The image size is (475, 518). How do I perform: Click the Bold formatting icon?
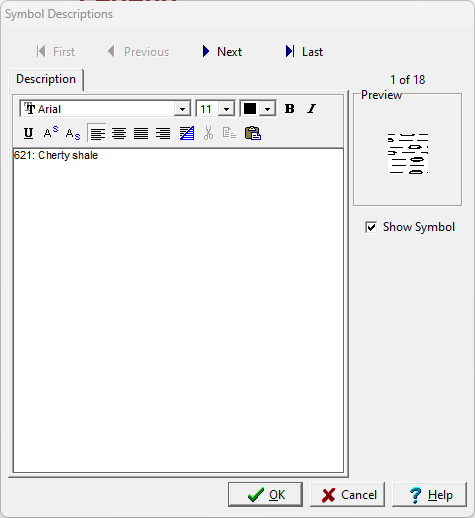coord(289,109)
